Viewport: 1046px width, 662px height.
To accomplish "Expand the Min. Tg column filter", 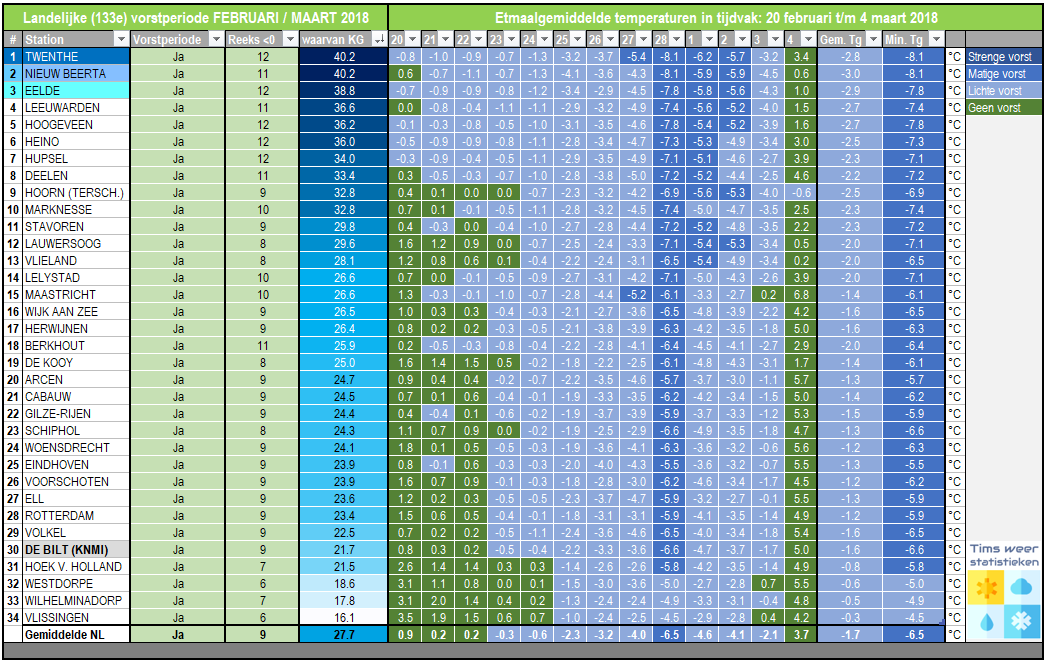I will [936, 39].
